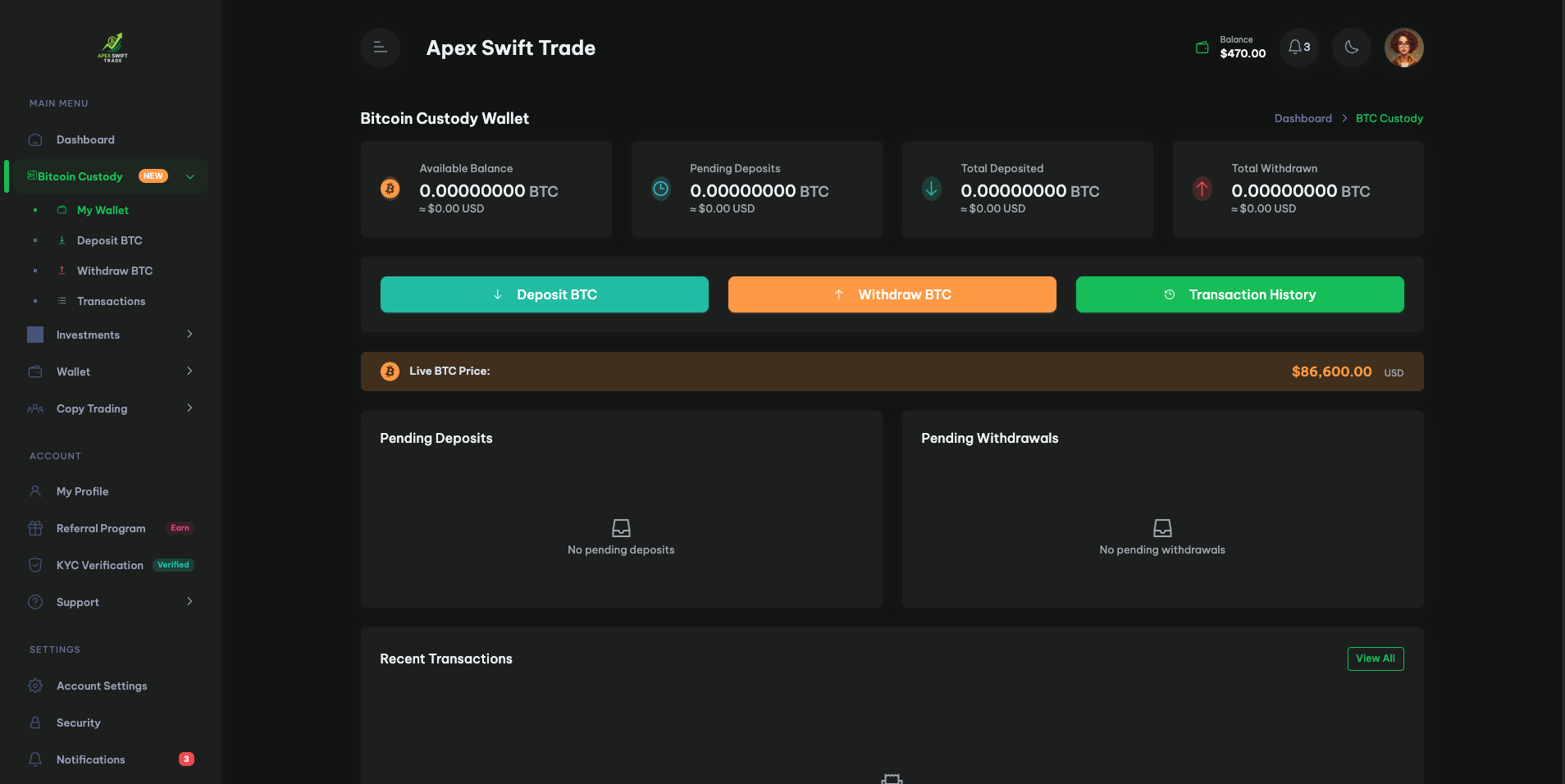Image resolution: width=1565 pixels, height=784 pixels.
Task: Open the profile avatar picture
Action: point(1403,47)
